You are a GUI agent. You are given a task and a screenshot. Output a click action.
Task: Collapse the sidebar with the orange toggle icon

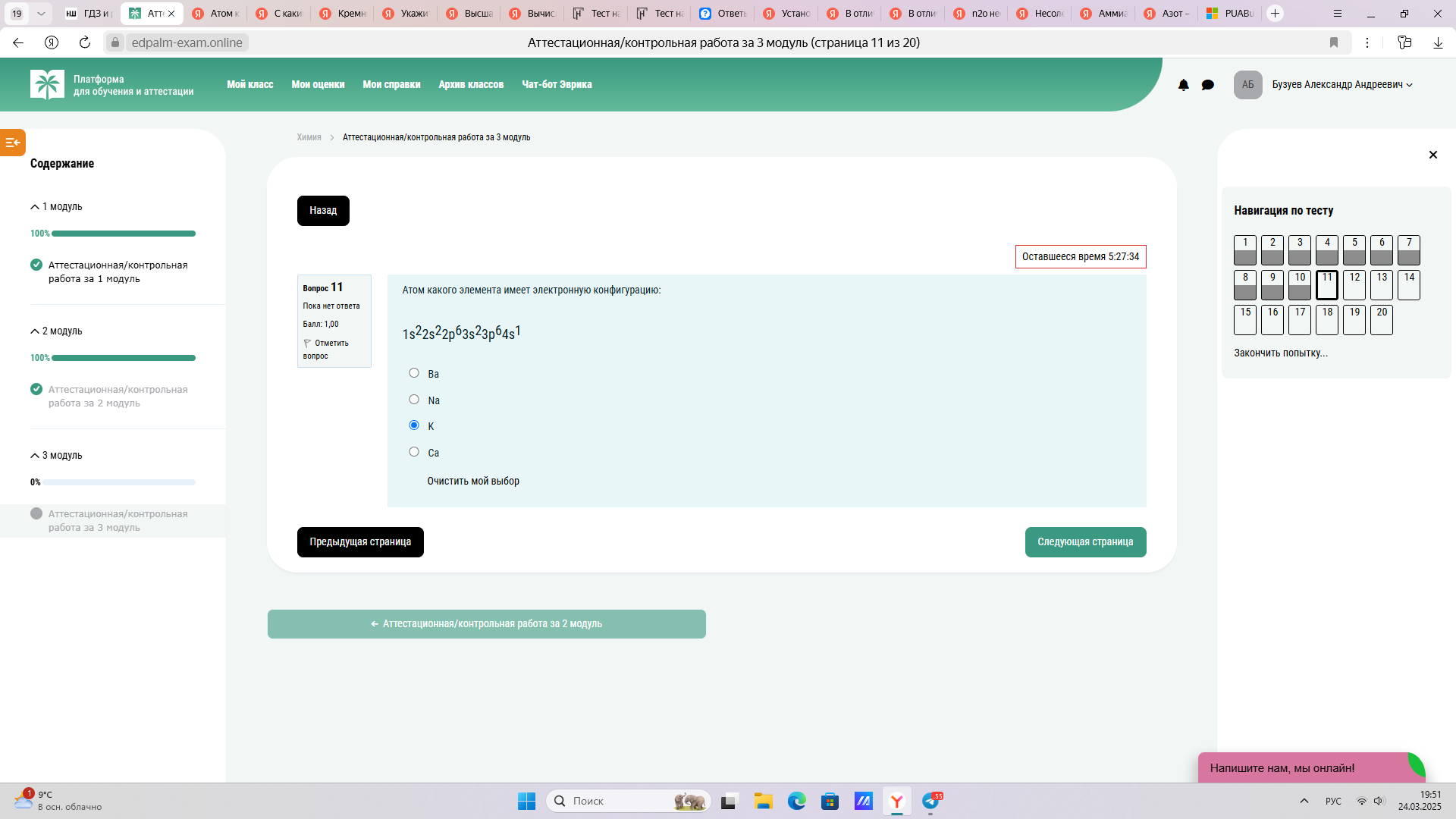(13, 143)
